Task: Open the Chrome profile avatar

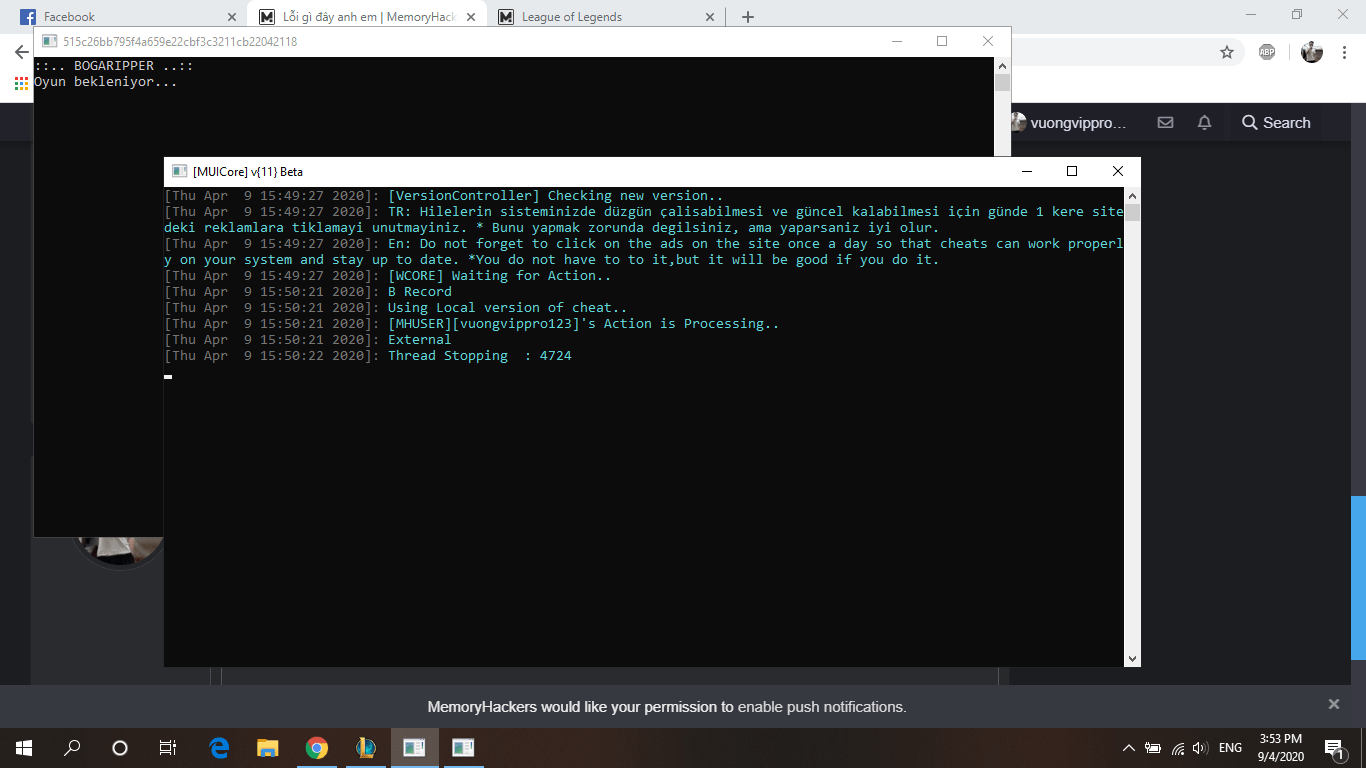Action: click(x=1312, y=52)
